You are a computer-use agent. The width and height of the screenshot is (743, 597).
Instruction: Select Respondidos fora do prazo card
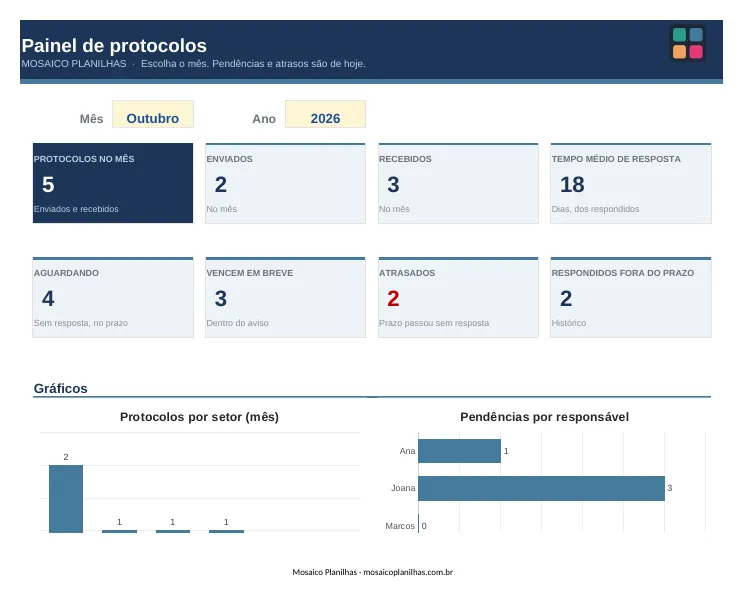[631, 297]
